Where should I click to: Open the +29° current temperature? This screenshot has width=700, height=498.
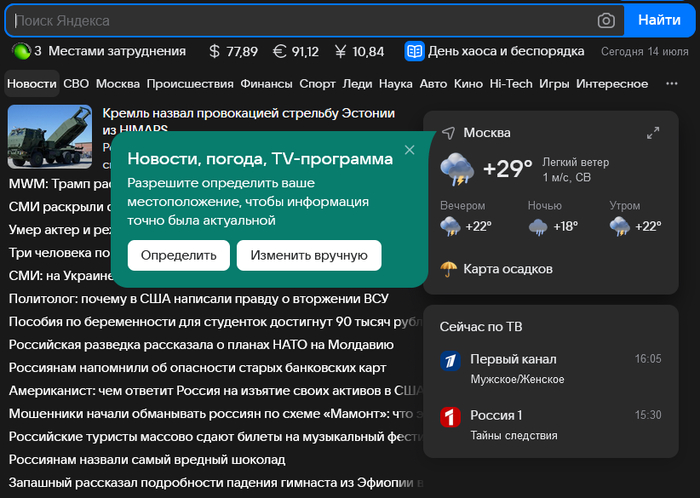click(508, 169)
